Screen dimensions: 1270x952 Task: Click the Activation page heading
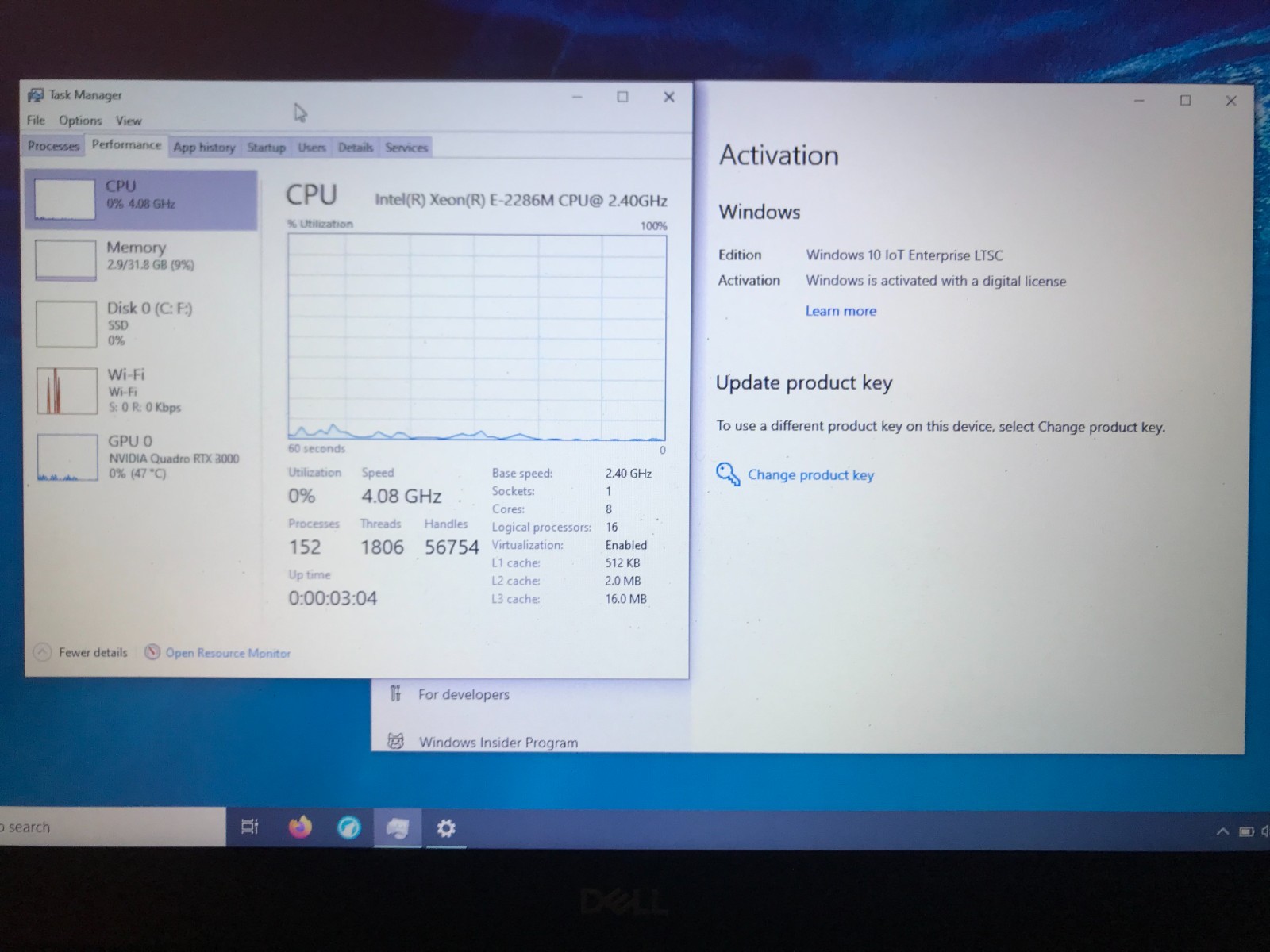click(779, 155)
